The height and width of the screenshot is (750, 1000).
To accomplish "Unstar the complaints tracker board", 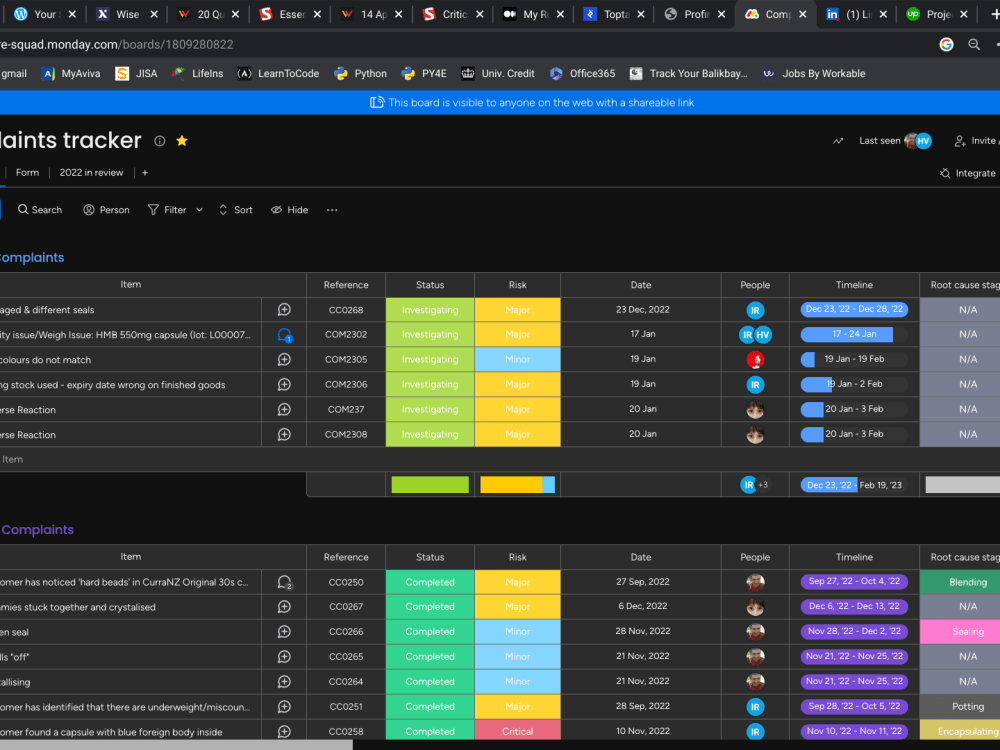I will (182, 140).
